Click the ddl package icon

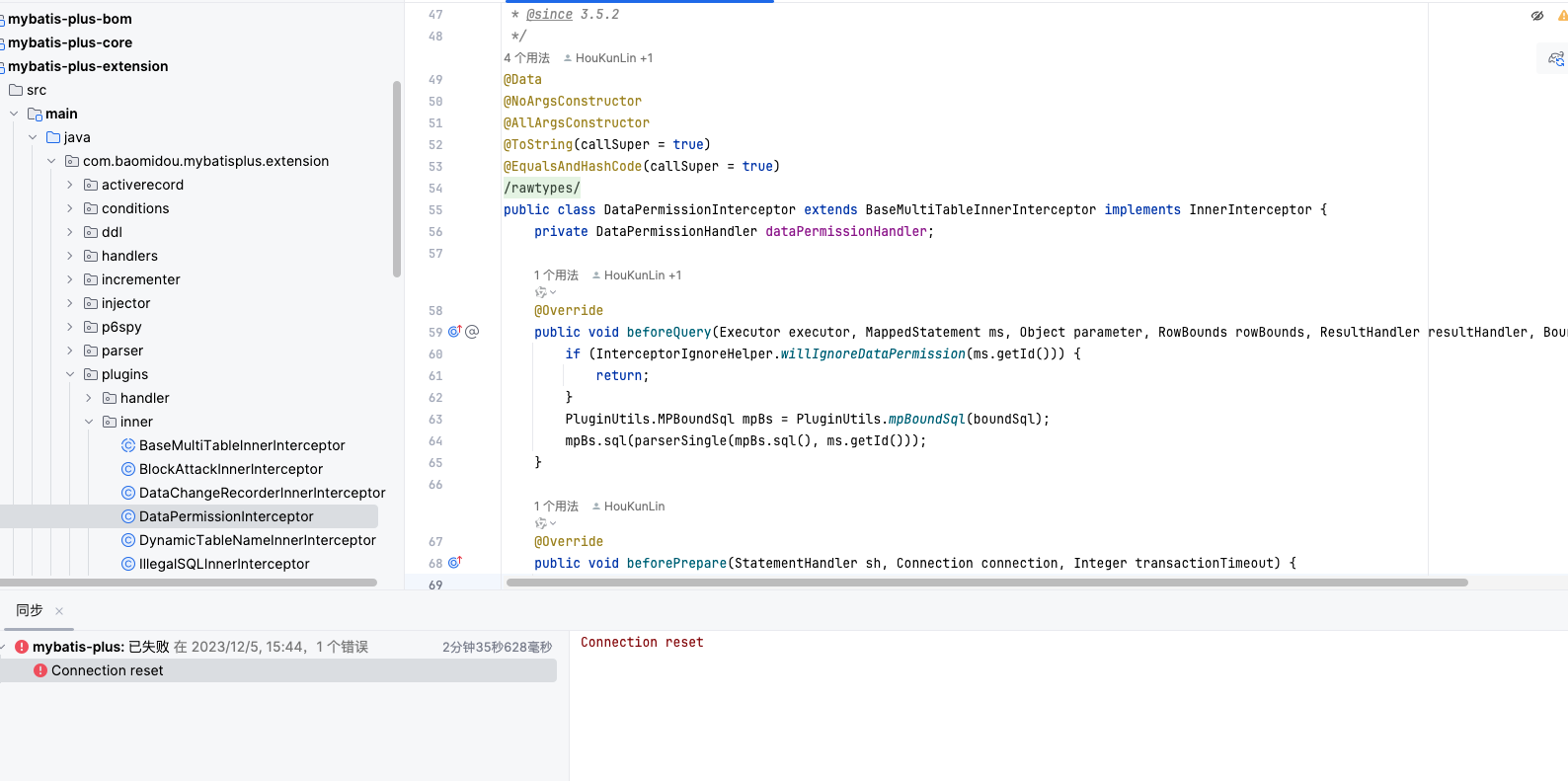tap(91, 232)
